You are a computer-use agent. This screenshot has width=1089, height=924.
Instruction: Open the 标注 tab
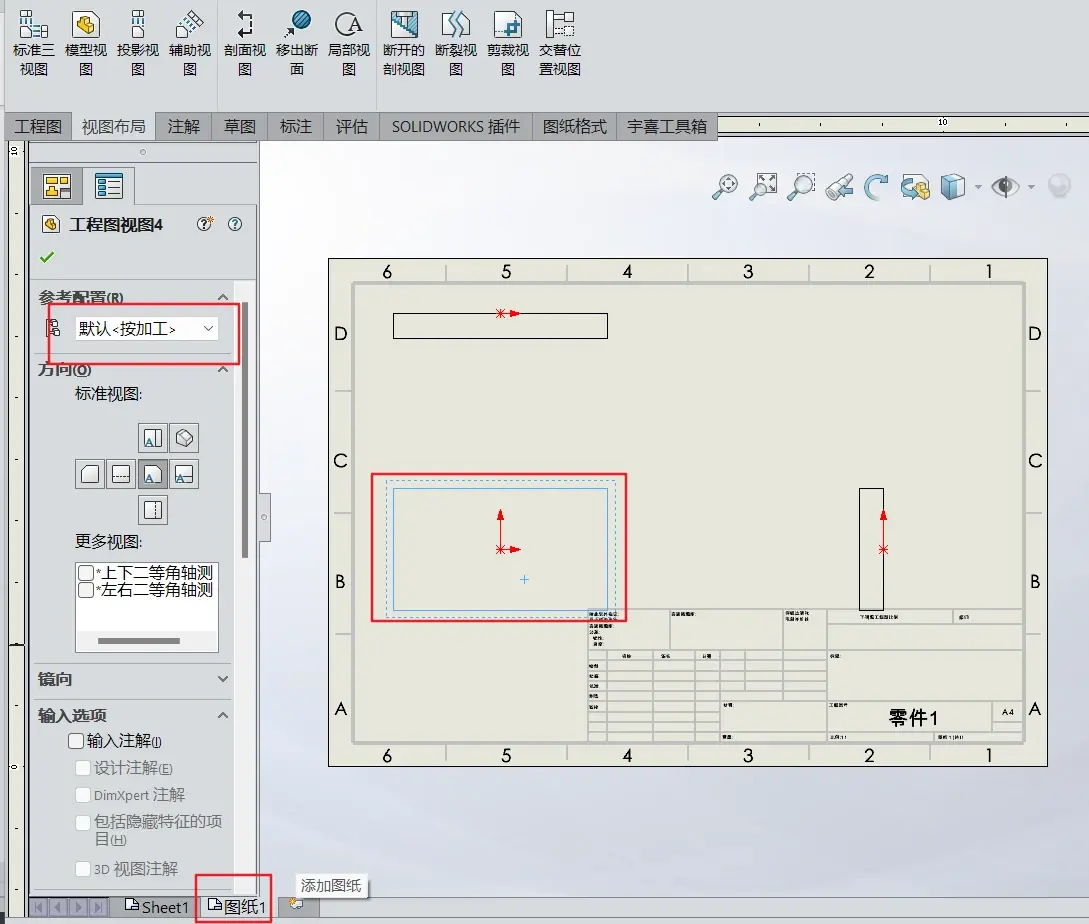coord(295,126)
